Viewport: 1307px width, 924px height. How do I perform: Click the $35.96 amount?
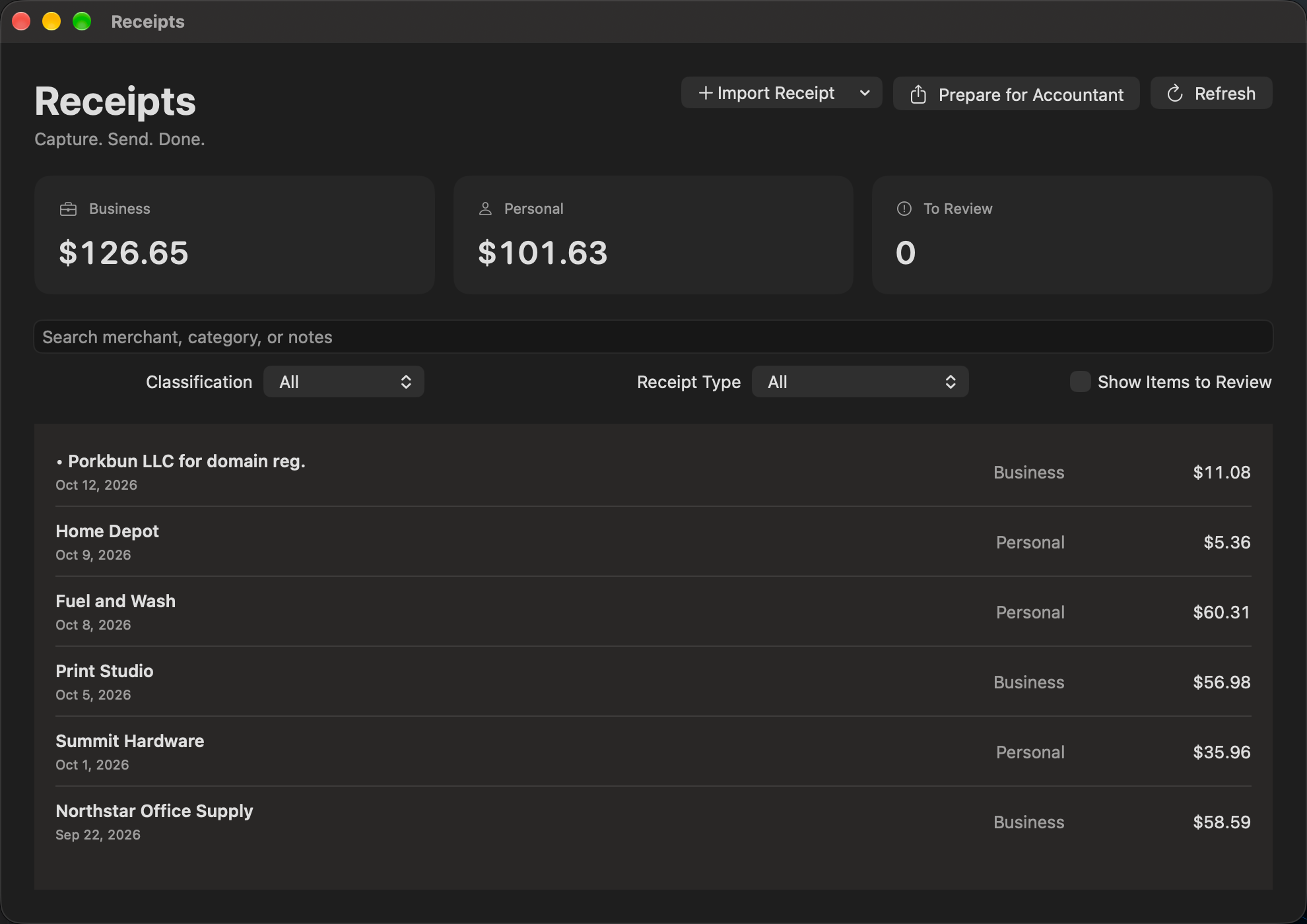(x=1222, y=752)
